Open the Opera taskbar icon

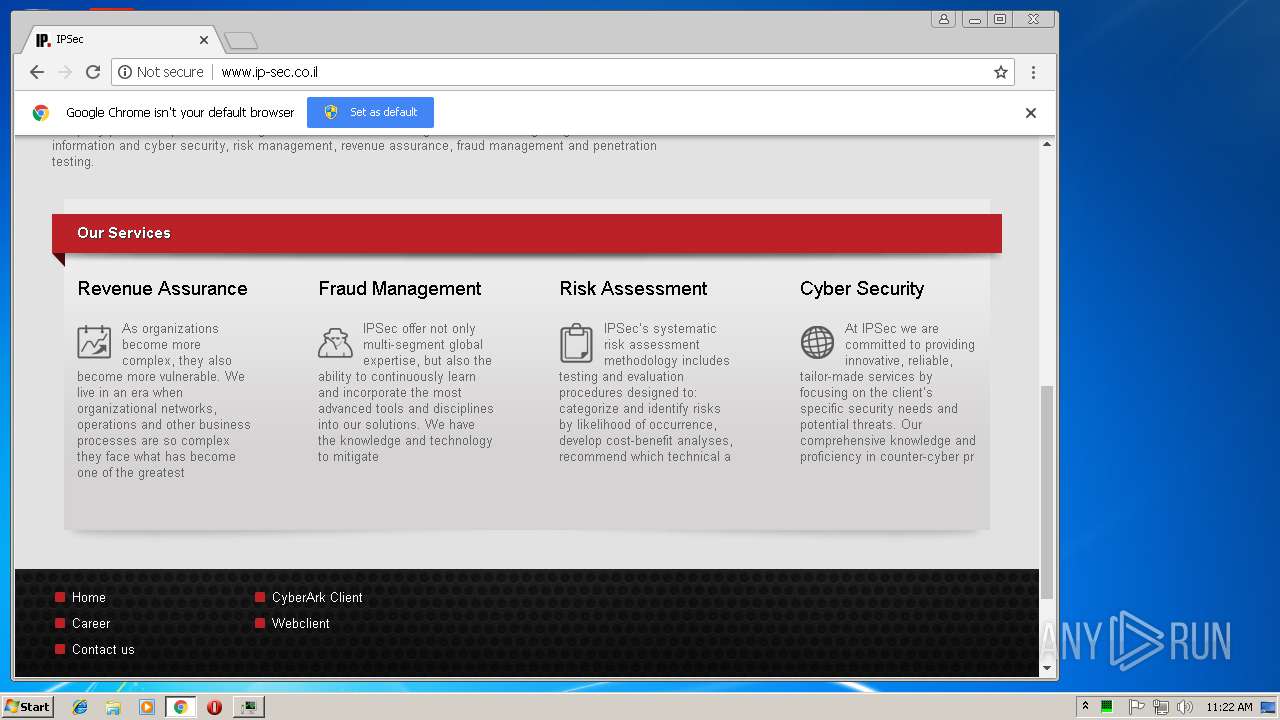tap(214, 707)
